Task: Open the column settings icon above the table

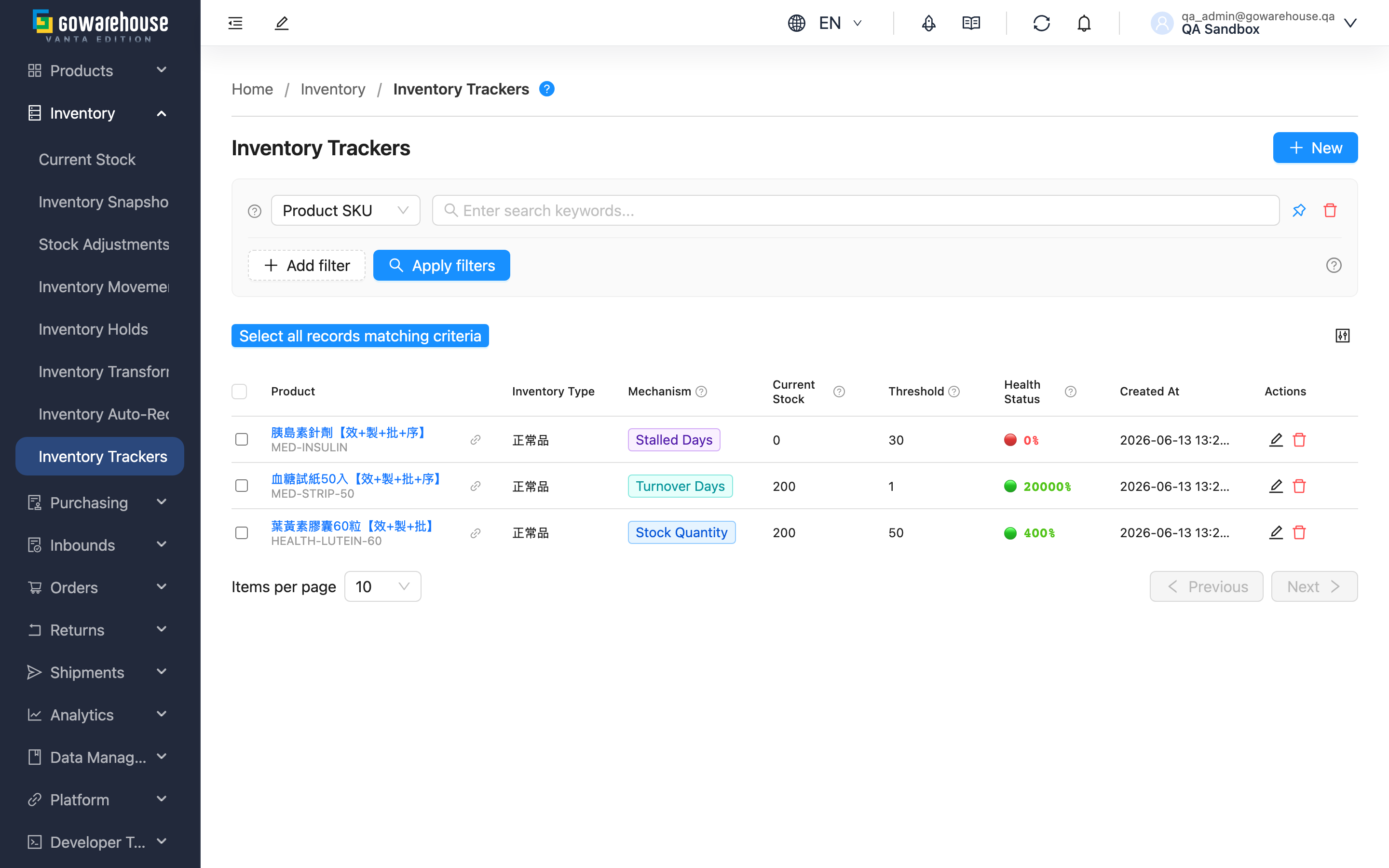Action: pyautogui.click(x=1343, y=335)
